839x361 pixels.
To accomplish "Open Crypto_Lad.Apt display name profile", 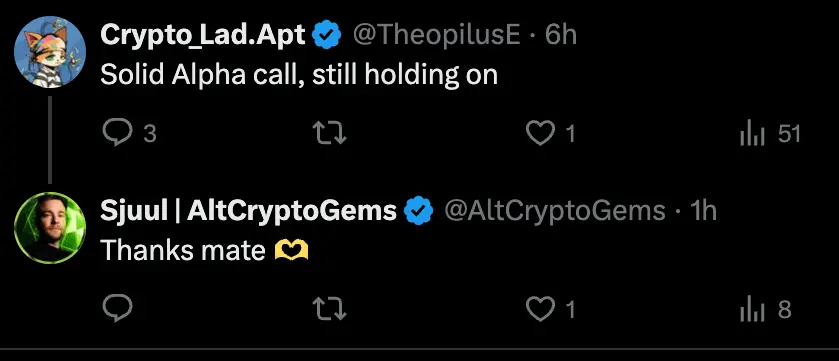I will coord(203,36).
